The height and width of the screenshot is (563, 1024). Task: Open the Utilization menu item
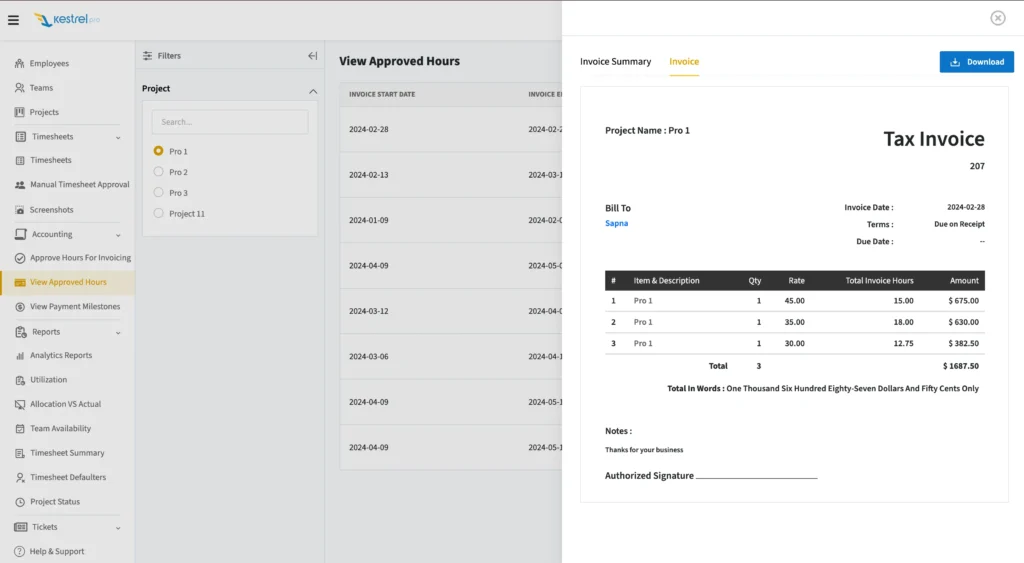coord(48,379)
